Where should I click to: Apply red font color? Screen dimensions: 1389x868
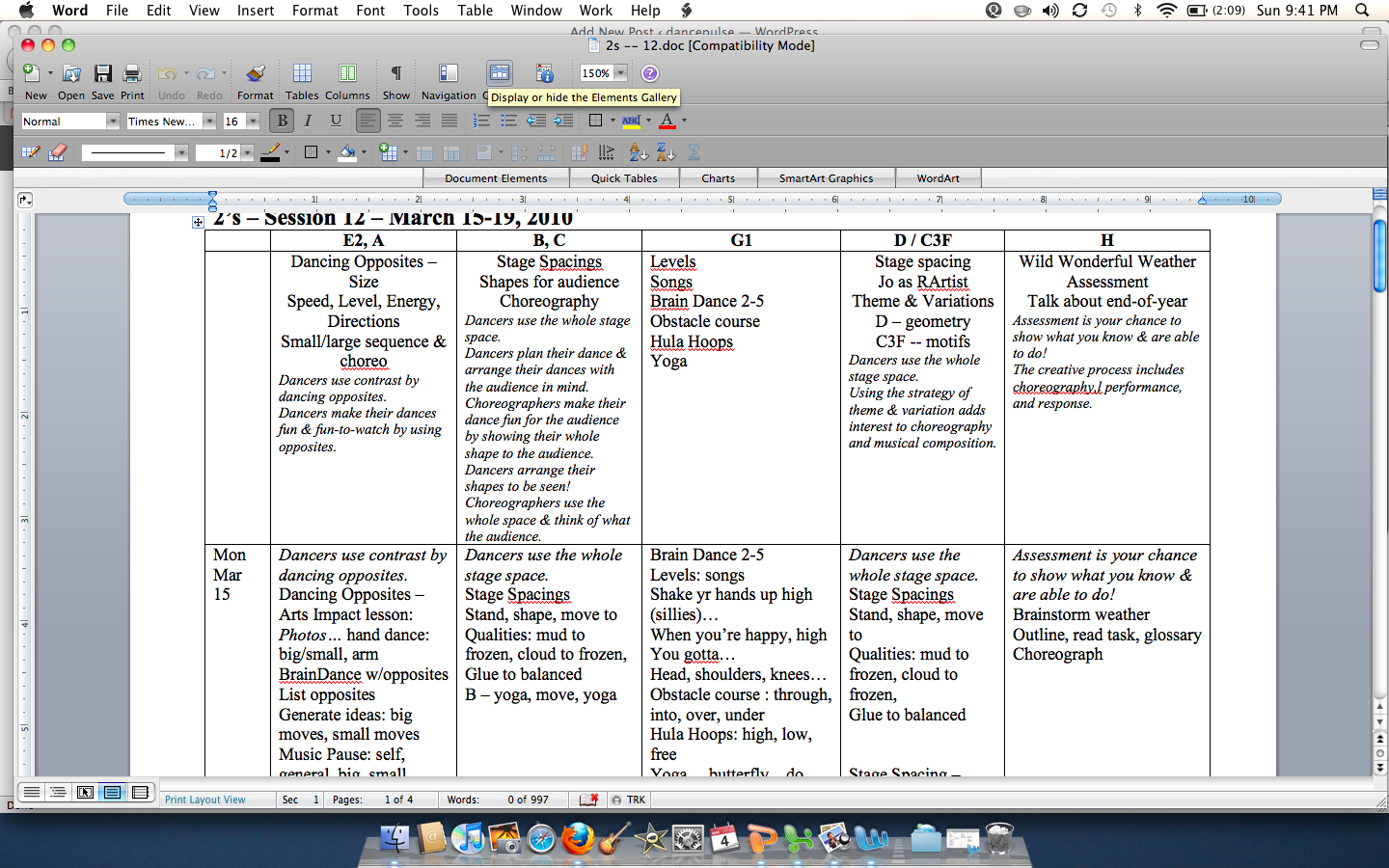click(667, 121)
